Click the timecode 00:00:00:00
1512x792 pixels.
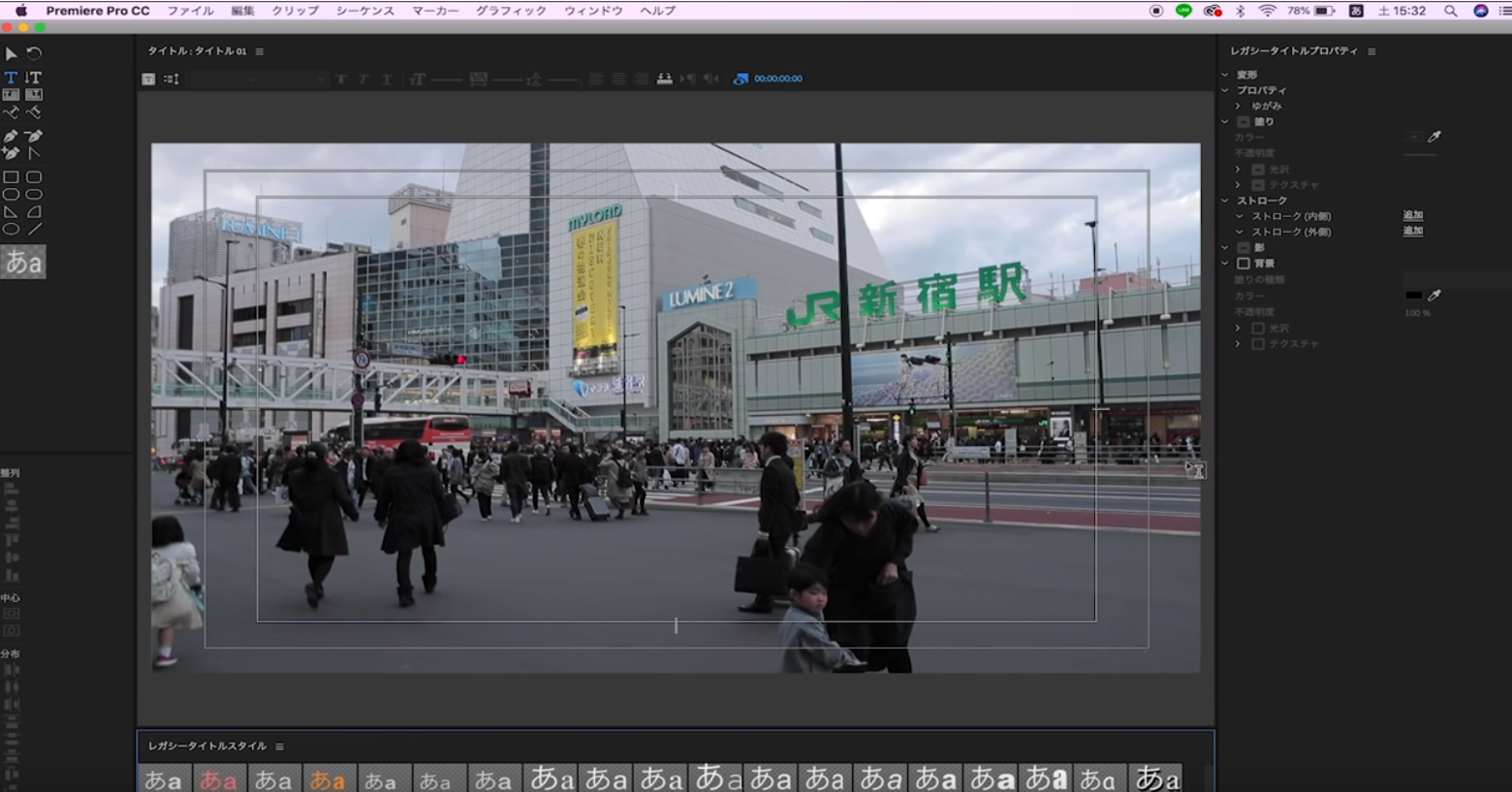(x=778, y=79)
